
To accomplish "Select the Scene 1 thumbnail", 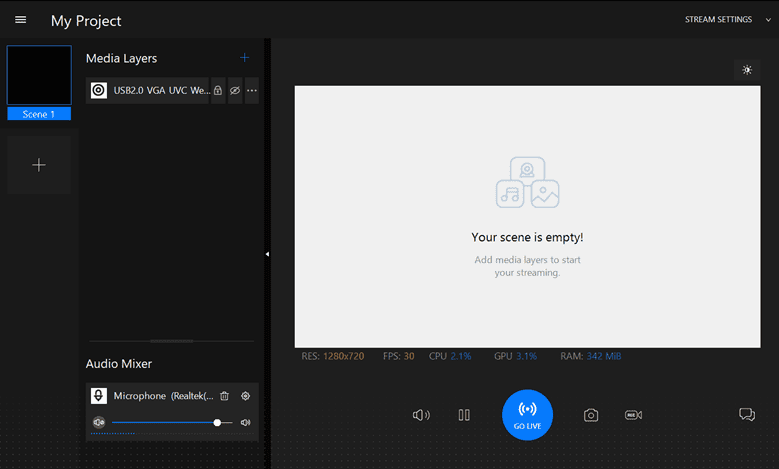I will pyautogui.click(x=39, y=76).
